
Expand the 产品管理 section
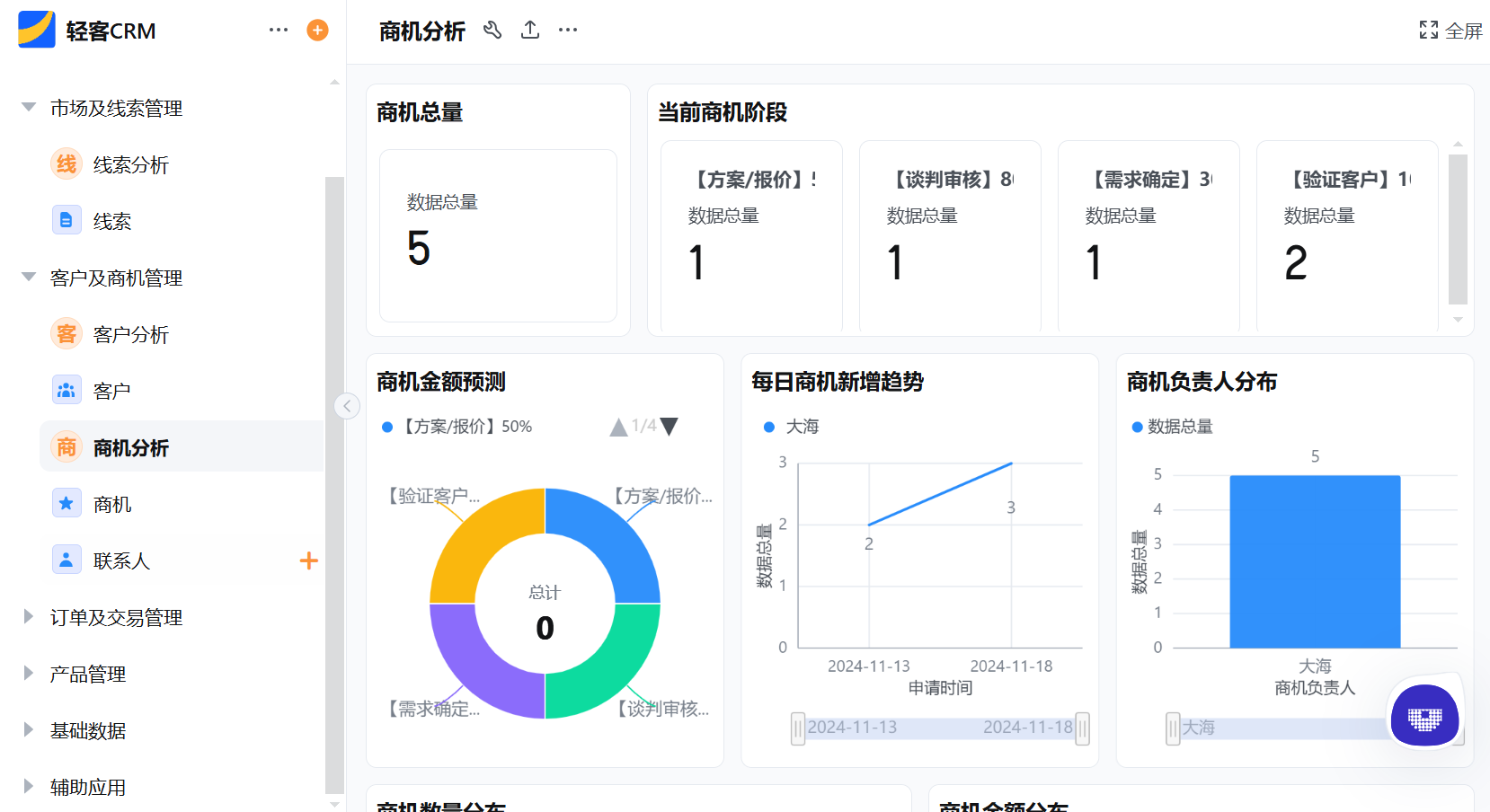tap(87, 674)
